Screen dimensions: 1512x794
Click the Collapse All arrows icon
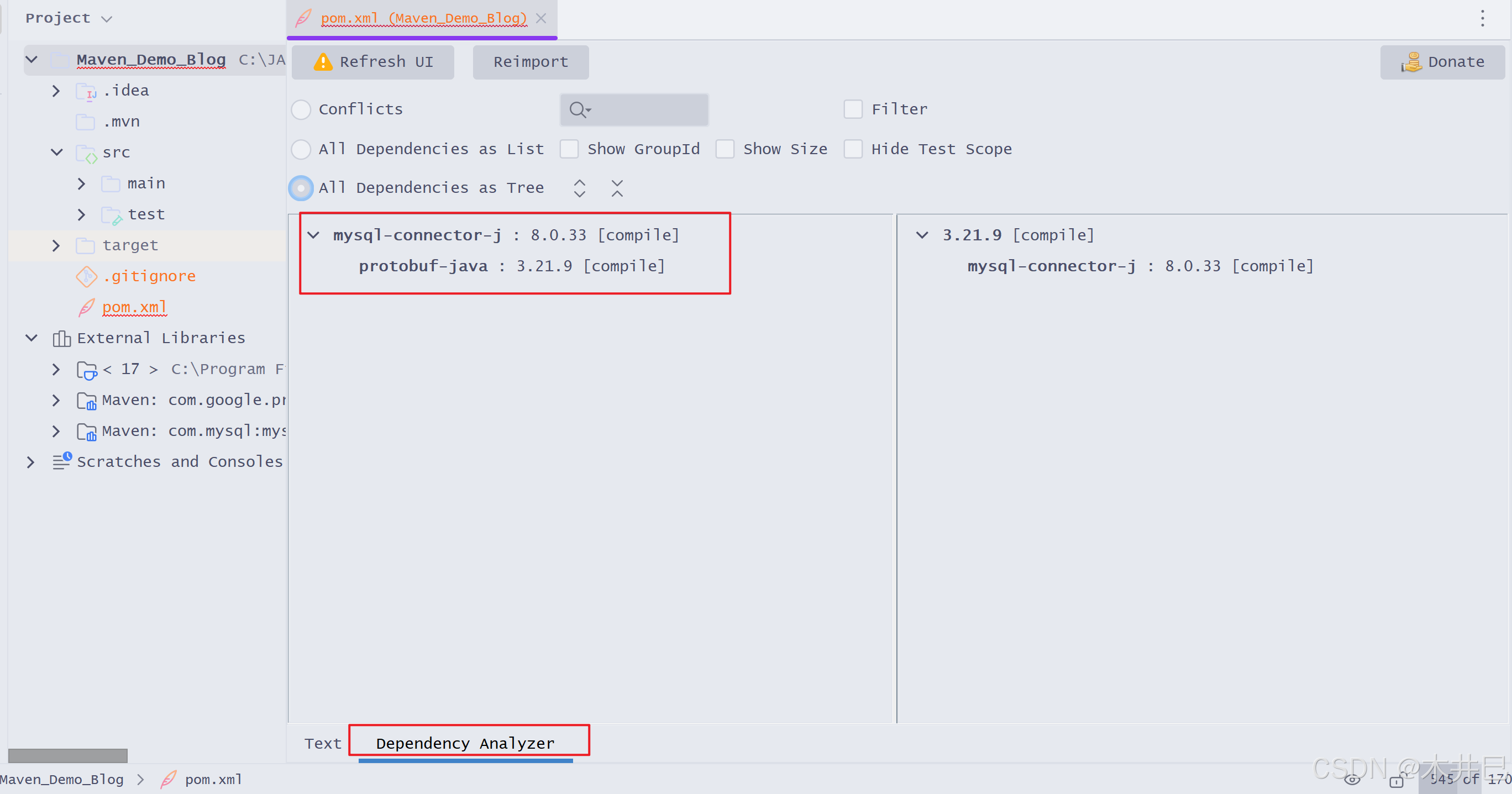click(x=617, y=188)
